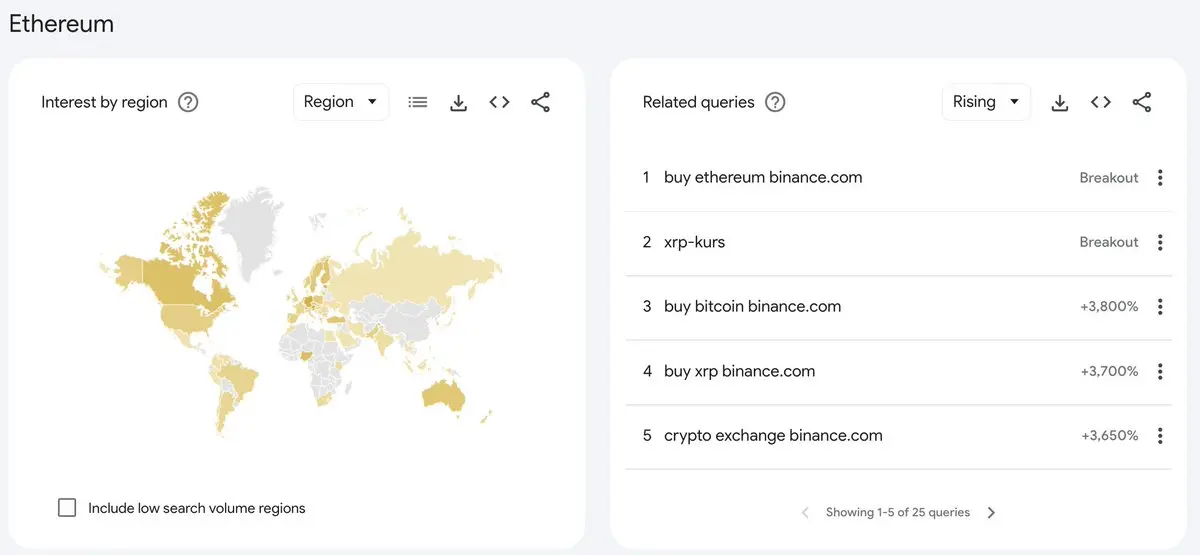Open help for Interest by region
Screen dimensions: 1200x555
pos(188,102)
